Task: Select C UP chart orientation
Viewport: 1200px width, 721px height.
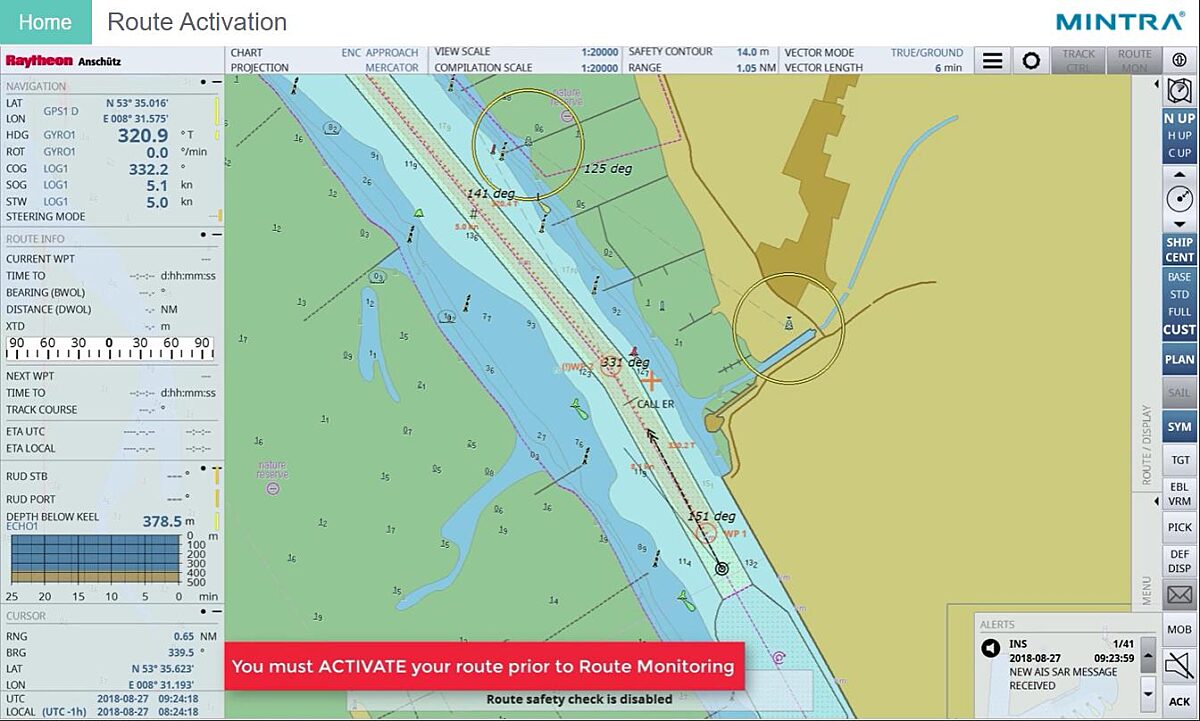Action: pyautogui.click(x=1180, y=153)
